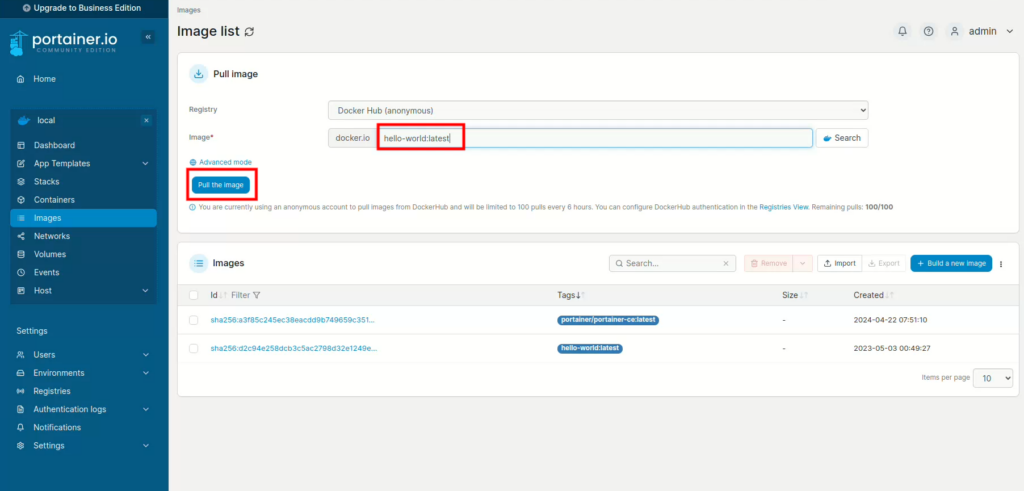
Task: Open the Items per page dropdown
Action: [x=994, y=378]
